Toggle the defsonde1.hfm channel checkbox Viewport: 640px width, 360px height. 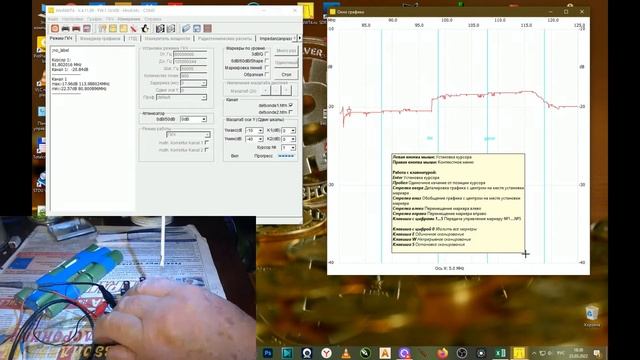(x=291, y=105)
